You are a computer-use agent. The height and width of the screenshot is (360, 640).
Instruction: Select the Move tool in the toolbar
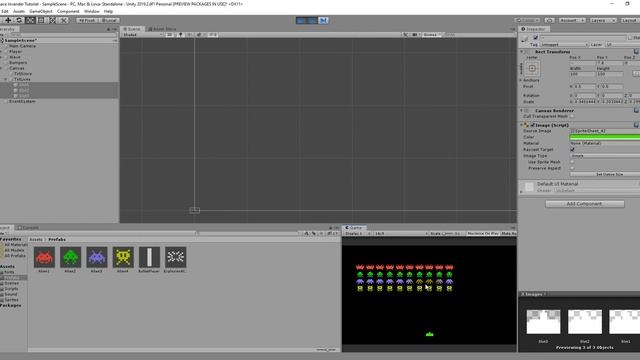pyautogui.click(x=8, y=20)
